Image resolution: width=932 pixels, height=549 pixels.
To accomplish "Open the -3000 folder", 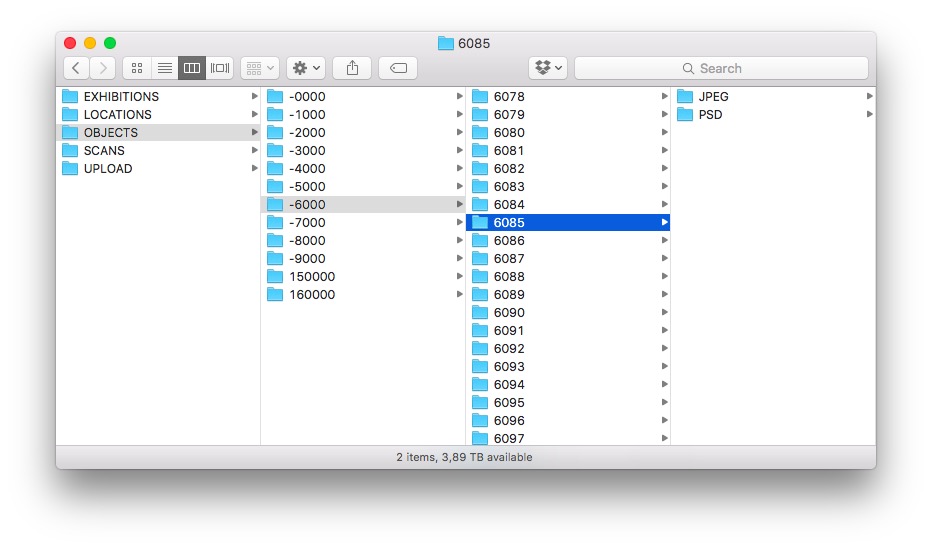I will pos(364,150).
